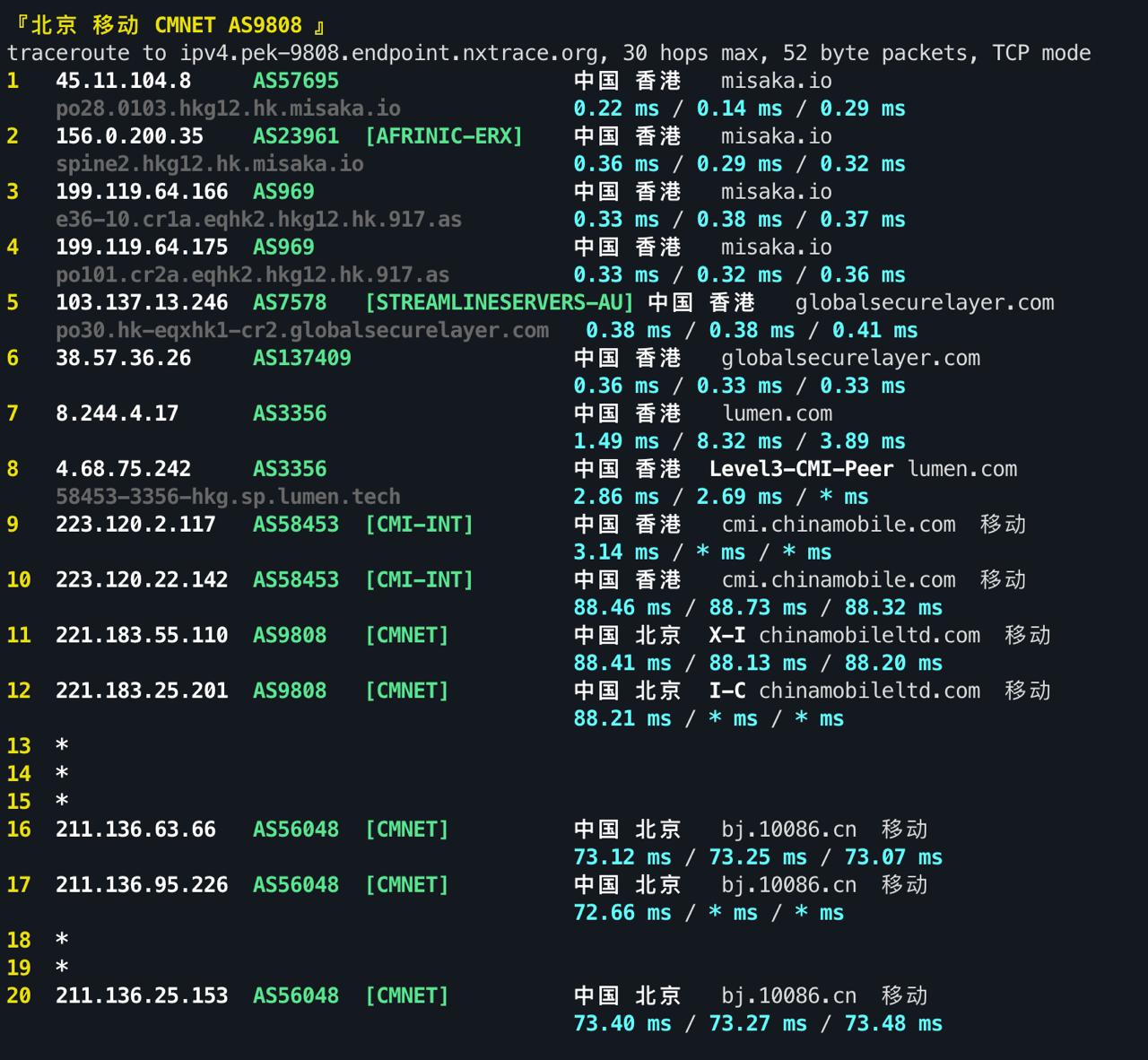Select hostname 58453-3356-hkg.sp.lumen.tech

(x=228, y=496)
